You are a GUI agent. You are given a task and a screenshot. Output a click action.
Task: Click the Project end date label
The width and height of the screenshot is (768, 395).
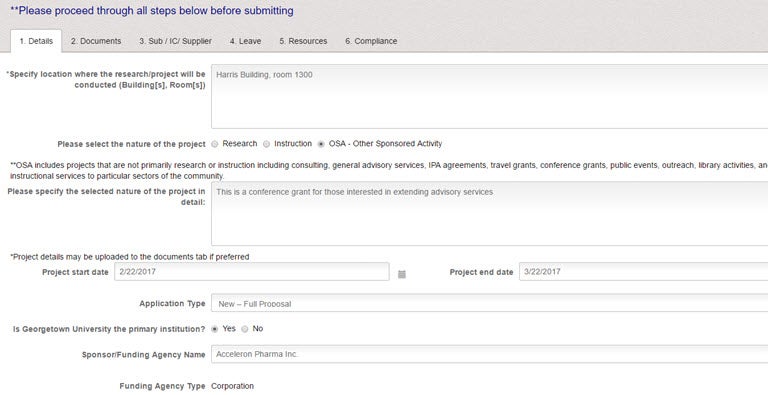click(x=481, y=272)
